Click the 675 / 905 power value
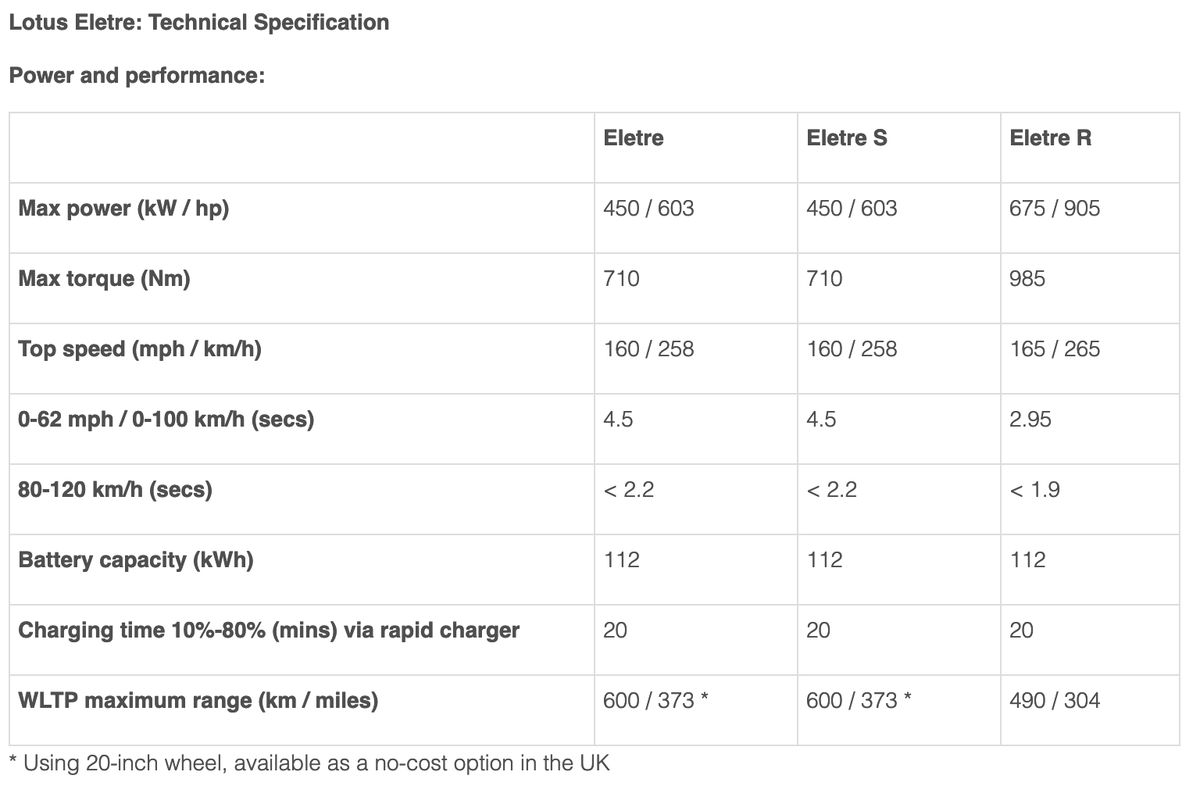The image size is (1200, 786). pos(1054,209)
